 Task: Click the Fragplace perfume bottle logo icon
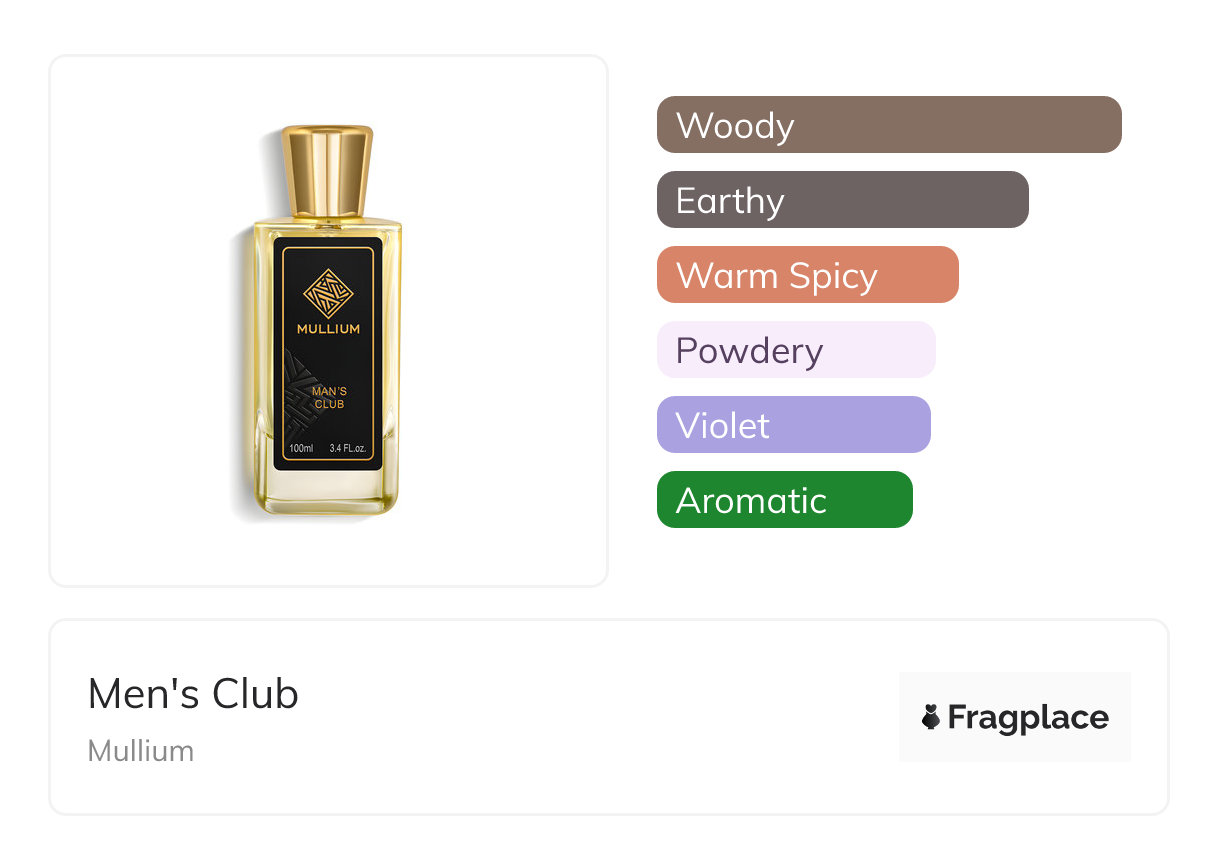pyautogui.click(x=931, y=717)
